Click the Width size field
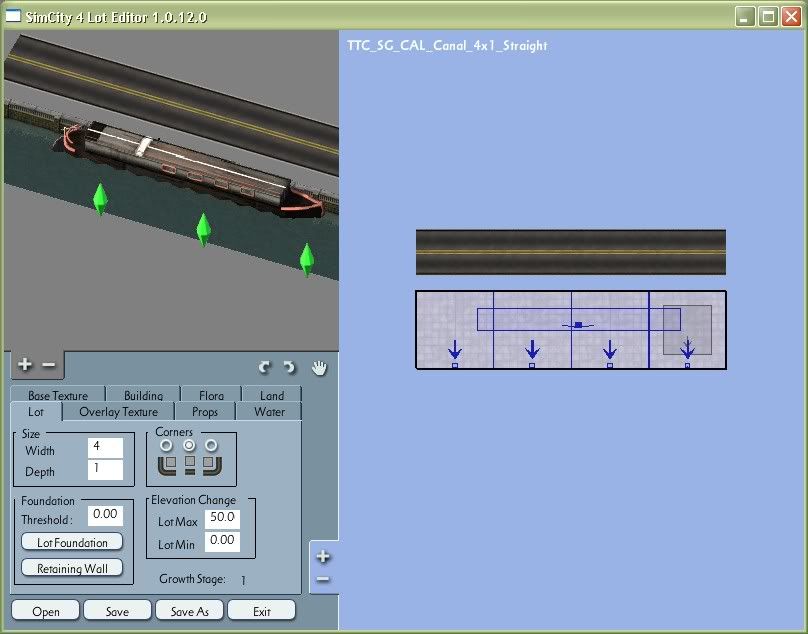This screenshot has height=634, width=808. pos(106,447)
